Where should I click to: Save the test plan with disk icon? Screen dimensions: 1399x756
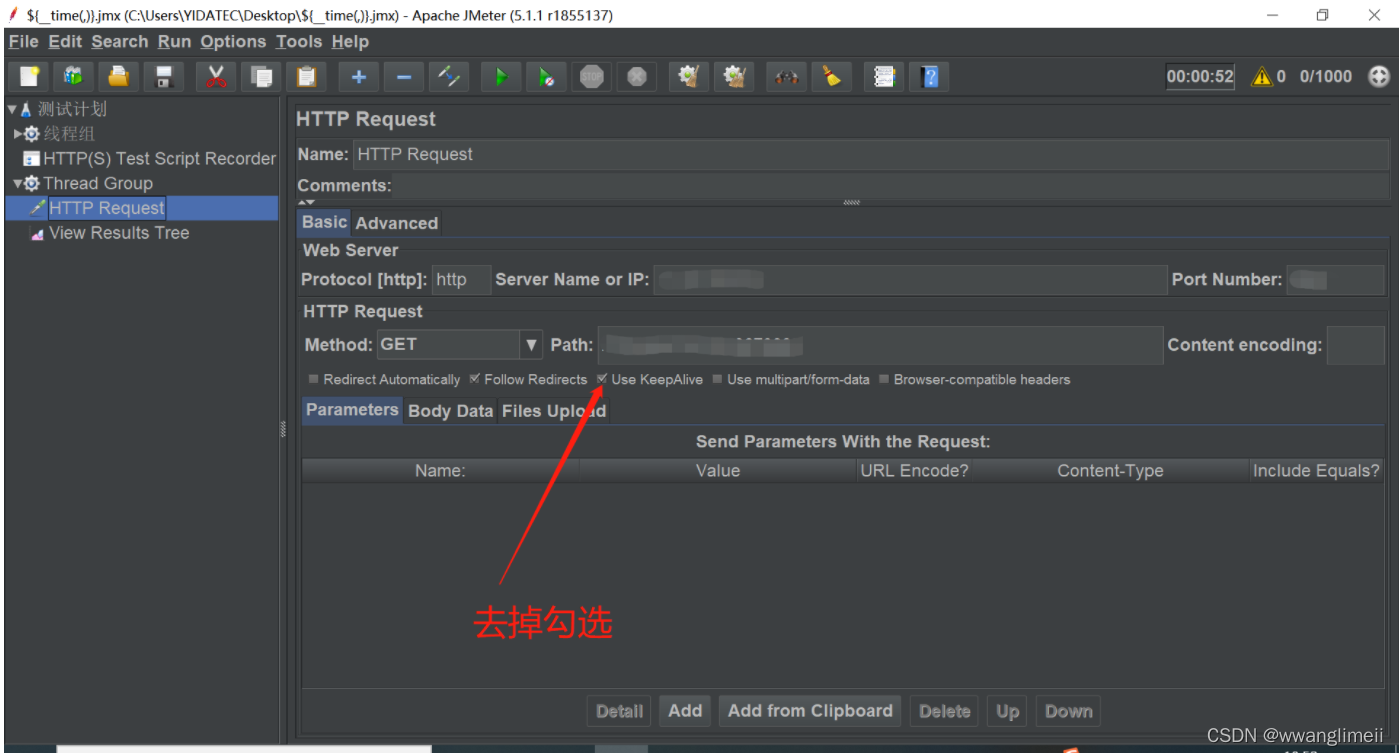[165, 76]
